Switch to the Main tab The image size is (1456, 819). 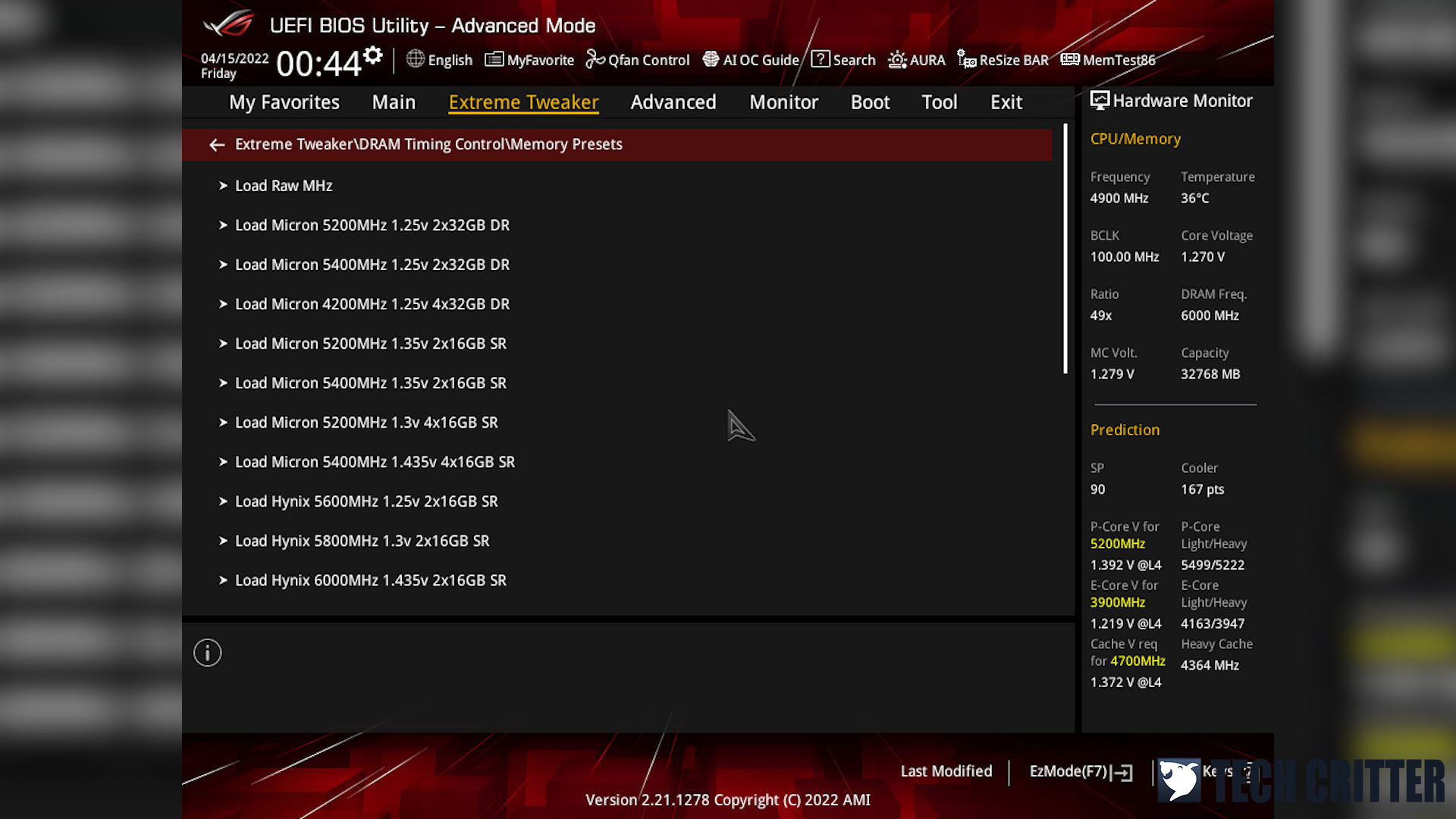pos(394,102)
